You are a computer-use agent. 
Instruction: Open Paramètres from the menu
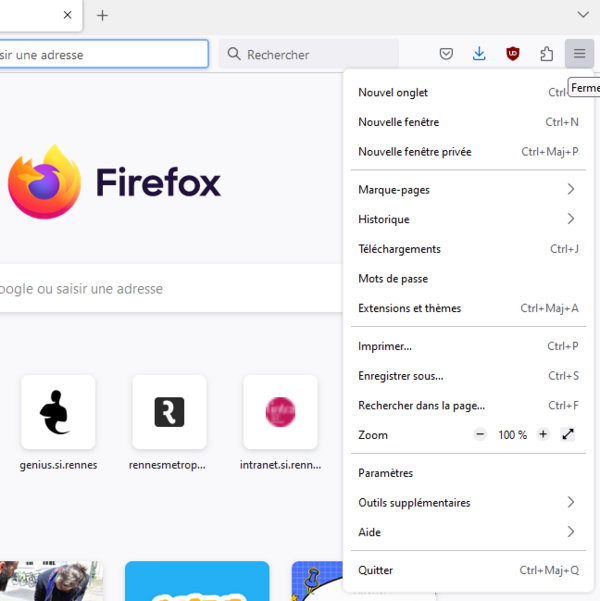point(468,473)
